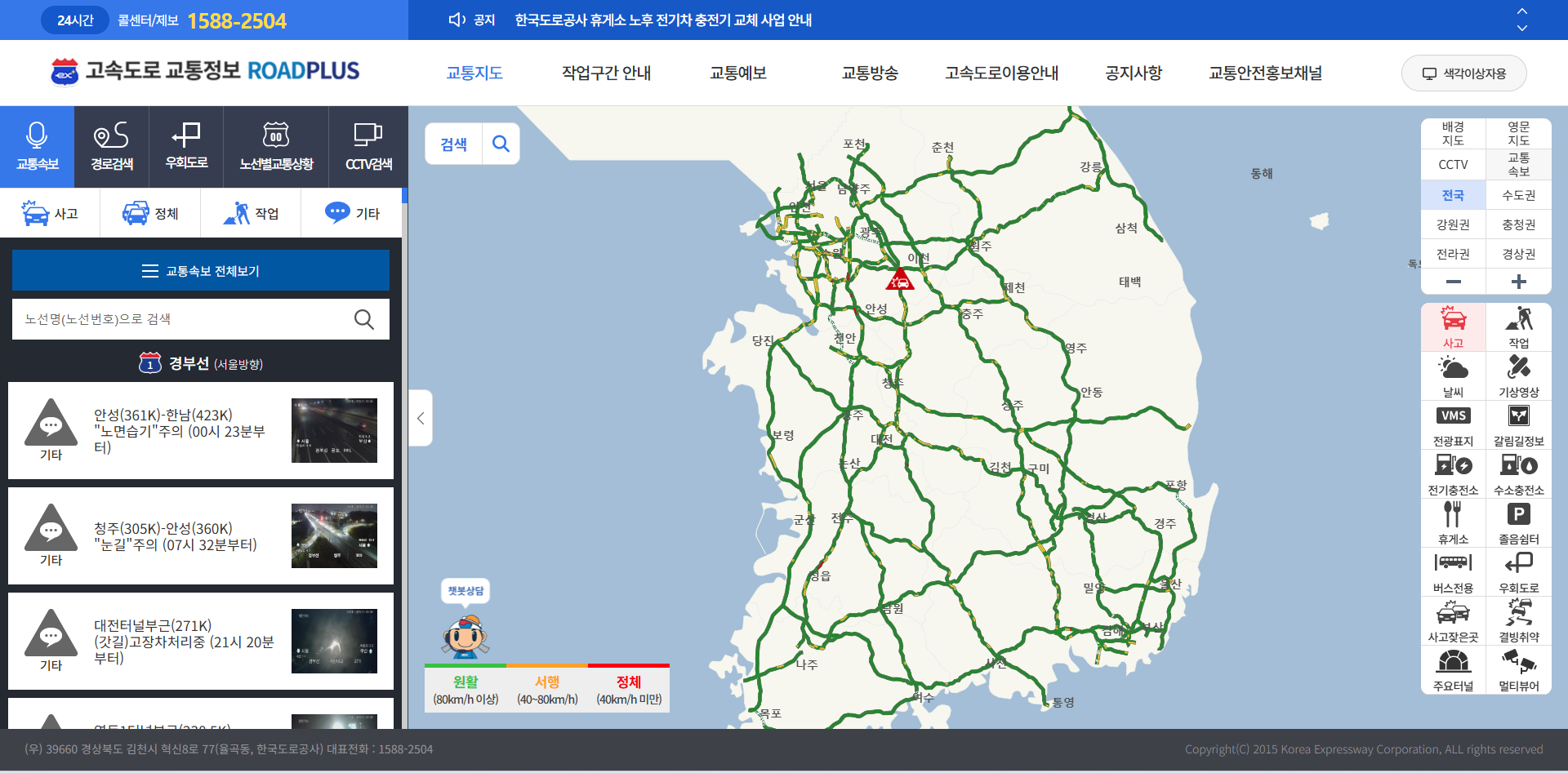Select the 대전터널부근(271K) news item text
Image resolution: width=1568 pixels, height=773 pixels.
point(184,642)
